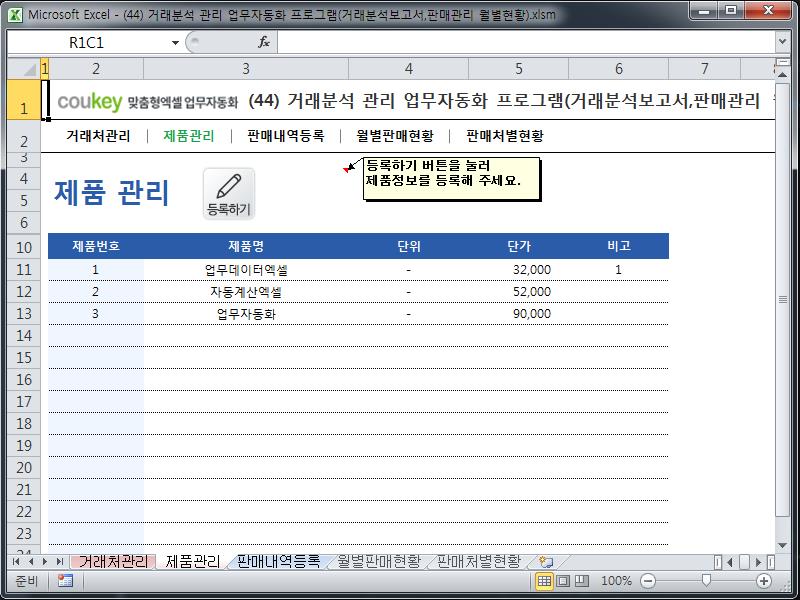Expand the formula bar chevron
800x600 pixels.
783,42
